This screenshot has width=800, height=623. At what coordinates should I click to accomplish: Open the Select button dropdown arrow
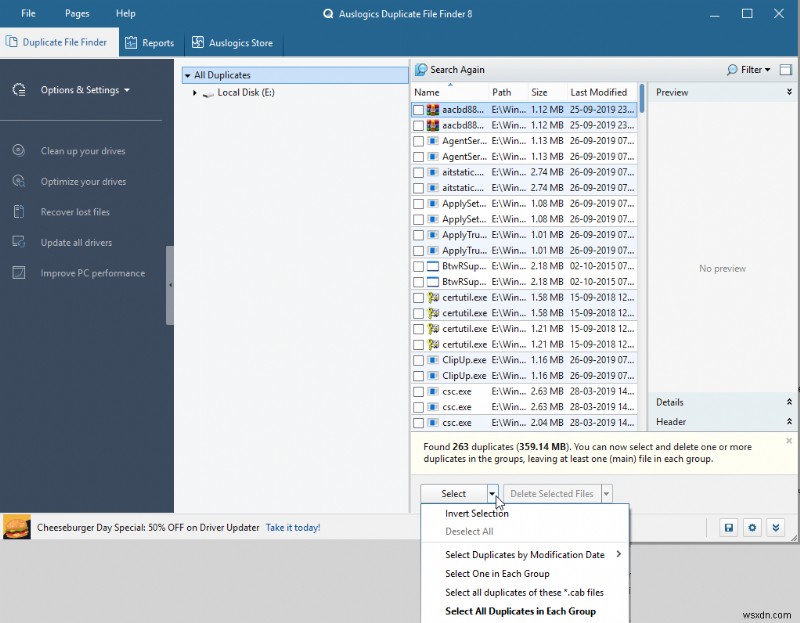(492, 493)
